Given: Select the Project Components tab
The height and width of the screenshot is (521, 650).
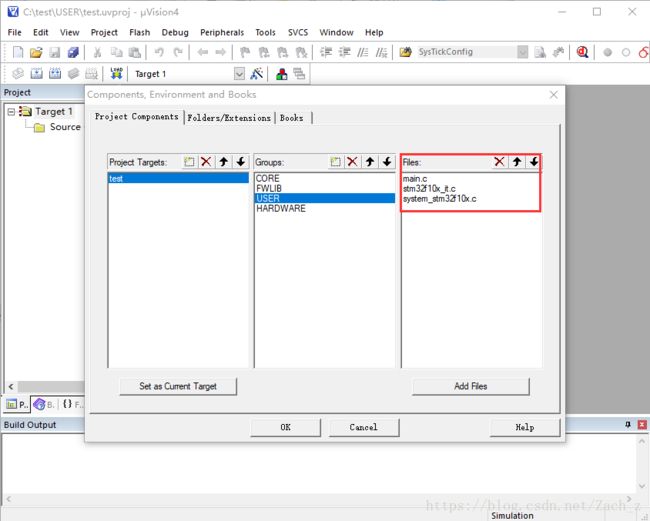Looking at the screenshot, I should 136,116.
